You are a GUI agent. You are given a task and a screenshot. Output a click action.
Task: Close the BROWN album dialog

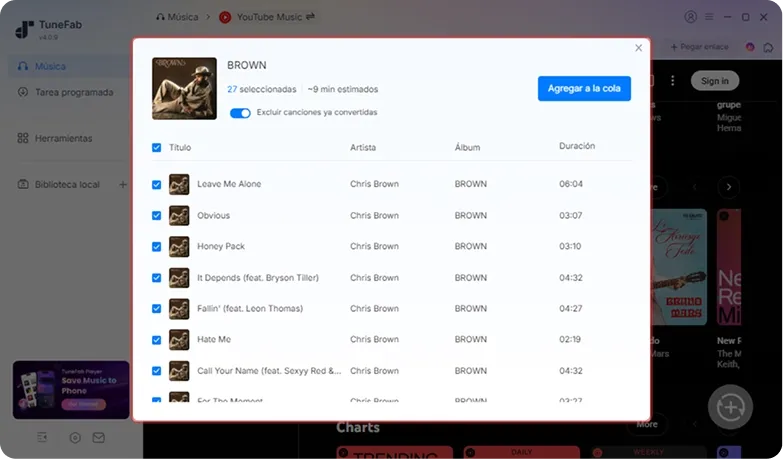638,48
